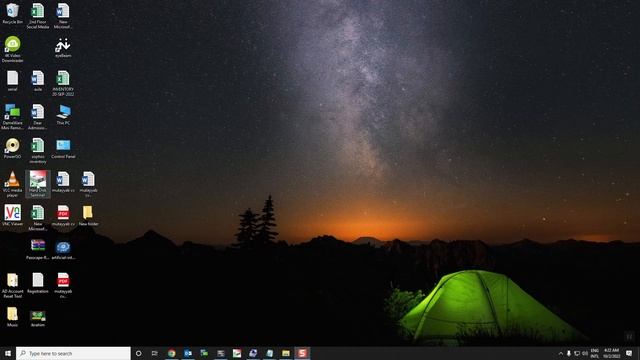Open the New Microsoft Word document icon

pos(63,16)
